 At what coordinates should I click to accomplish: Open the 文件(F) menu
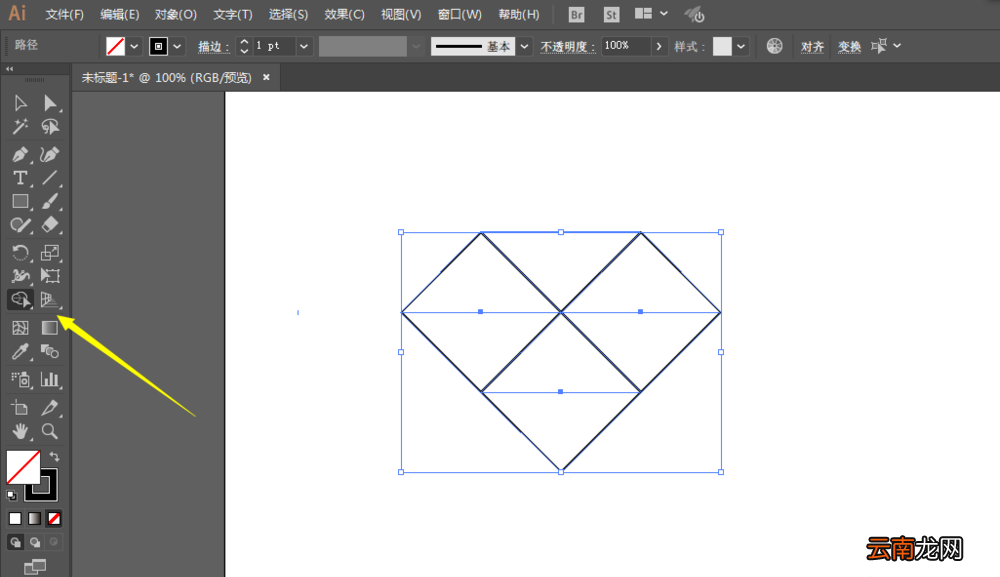click(64, 14)
